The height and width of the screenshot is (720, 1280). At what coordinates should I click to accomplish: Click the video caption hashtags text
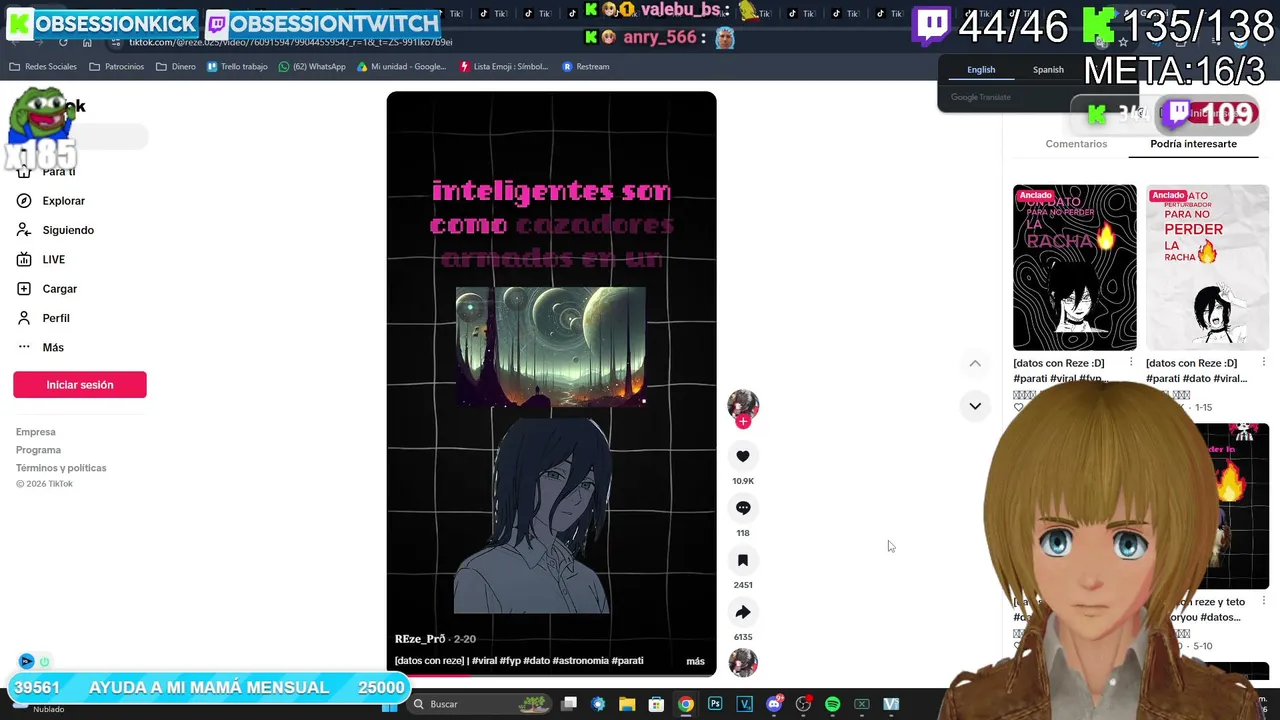coord(519,661)
